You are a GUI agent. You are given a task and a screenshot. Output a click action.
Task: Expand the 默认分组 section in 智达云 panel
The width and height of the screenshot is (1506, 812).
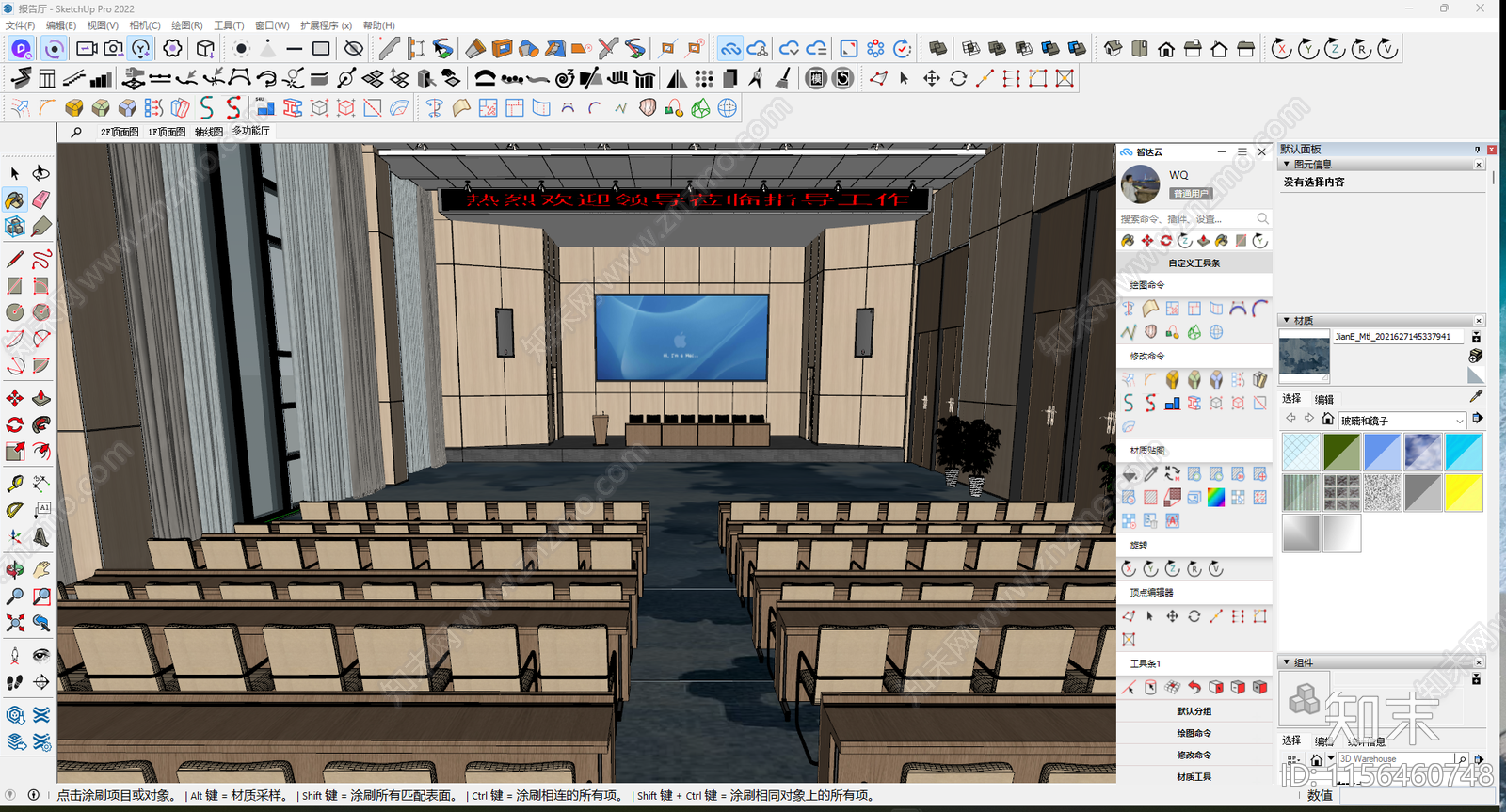pos(1194,711)
